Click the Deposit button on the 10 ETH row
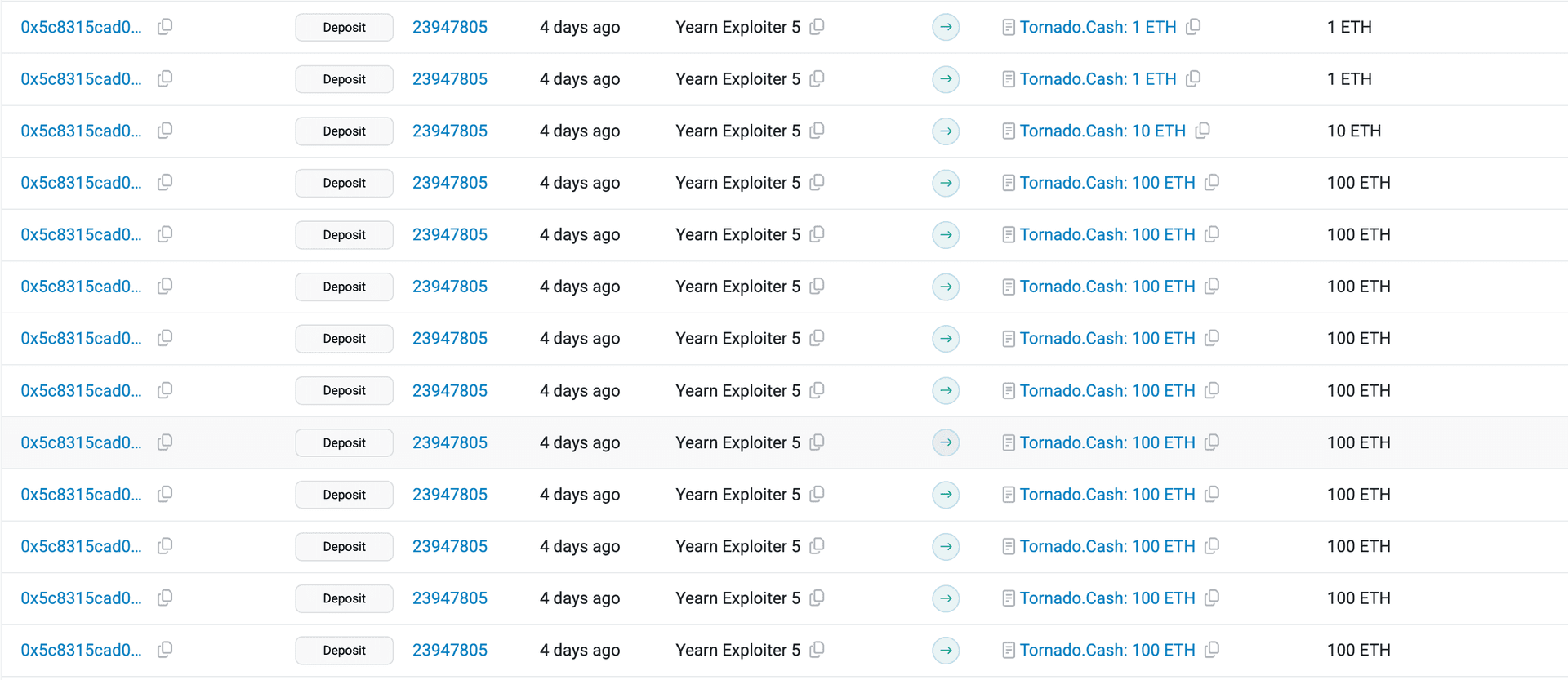Screen dimensions: 1568x680 344,131
